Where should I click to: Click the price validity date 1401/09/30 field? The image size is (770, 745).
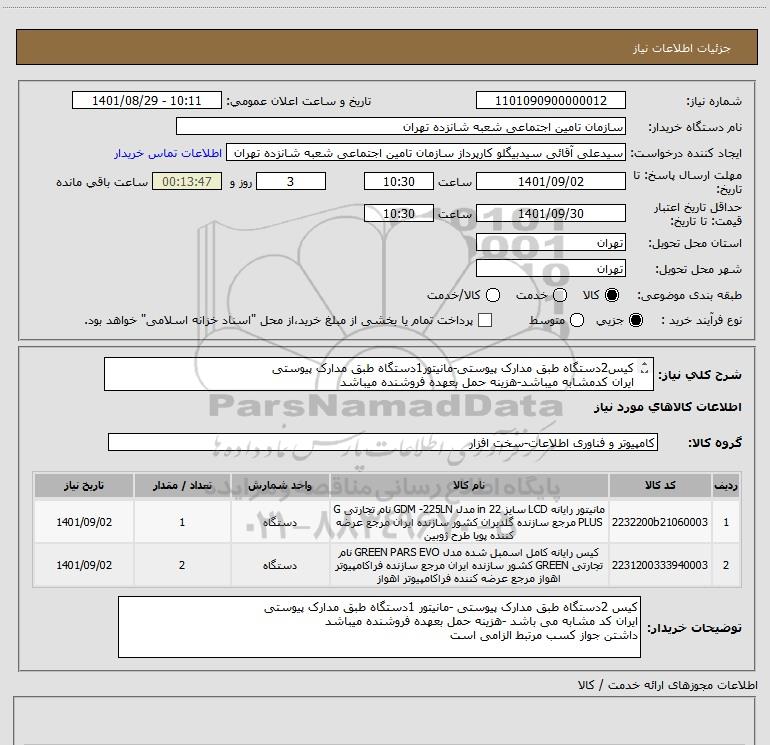[x=550, y=213]
